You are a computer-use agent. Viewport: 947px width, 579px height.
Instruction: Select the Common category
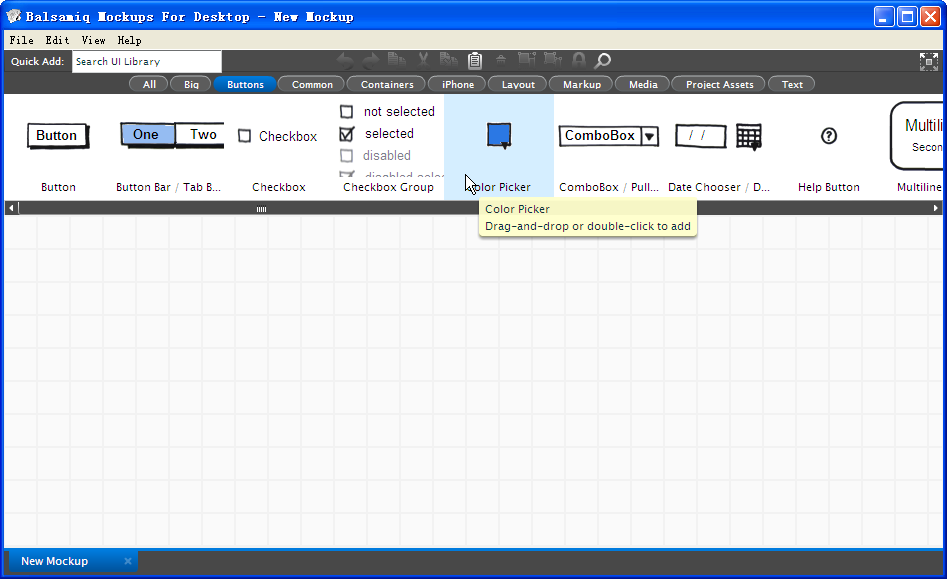pyautogui.click(x=312, y=84)
